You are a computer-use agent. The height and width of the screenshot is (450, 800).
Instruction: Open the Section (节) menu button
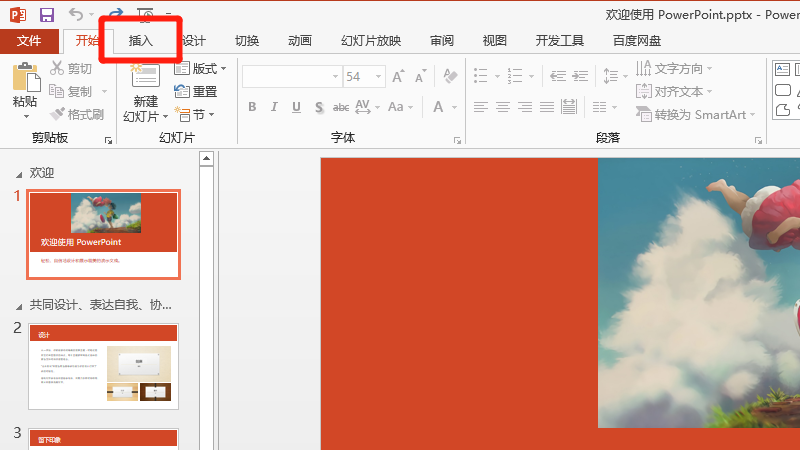pyautogui.click(x=196, y=114)
